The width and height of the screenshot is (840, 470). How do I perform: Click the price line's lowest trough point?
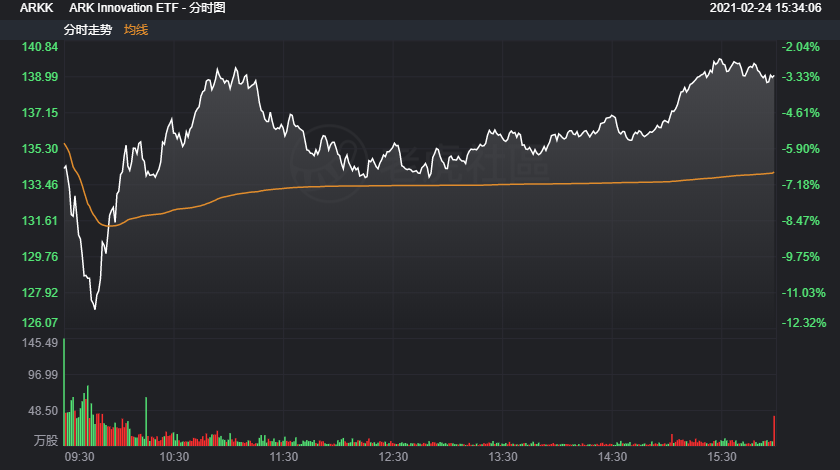tap(95, 309)
